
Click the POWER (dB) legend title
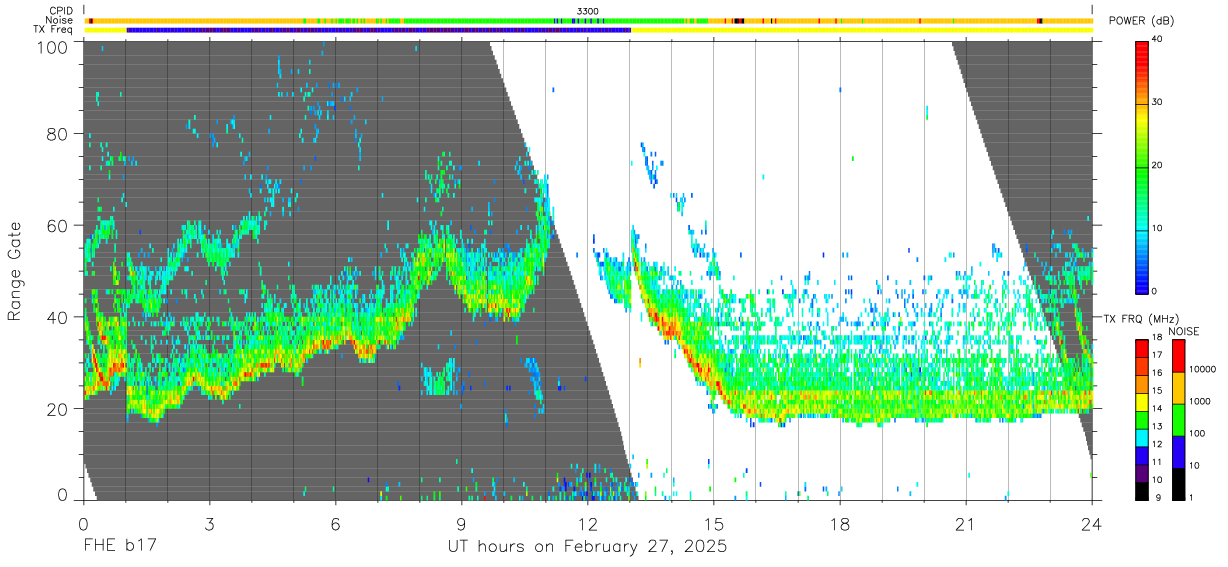[x=1142, y=21]
